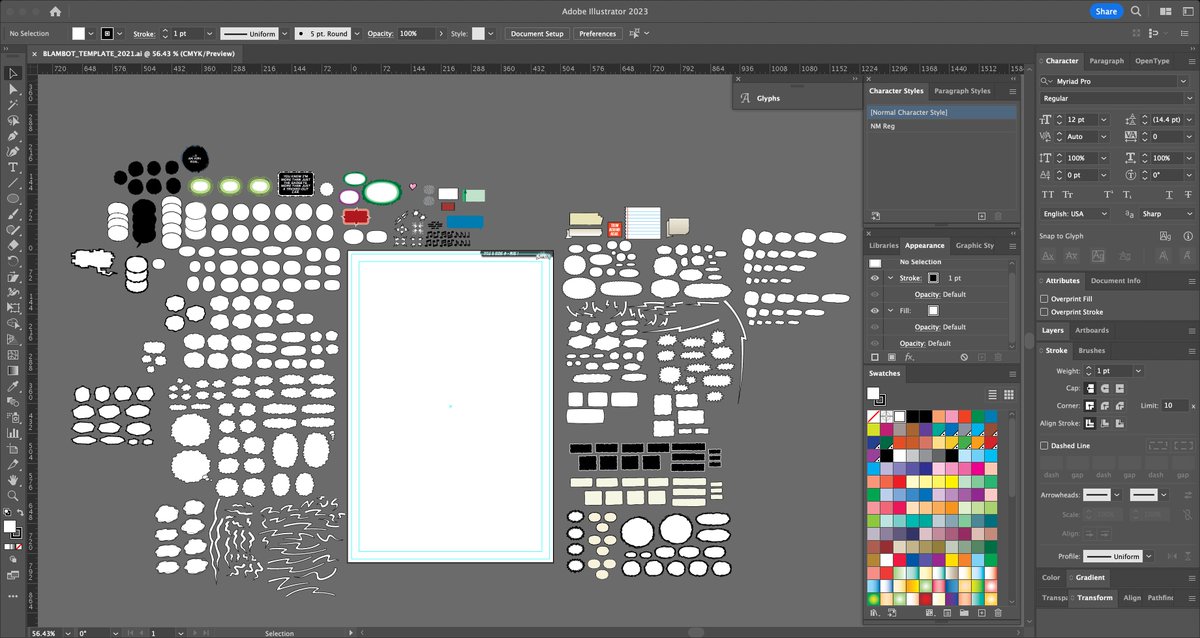This screenshot has height=638, width=1200.
Task: Collapse the Stroke row in Appearance panel
Action: click(x=890, y=278)
